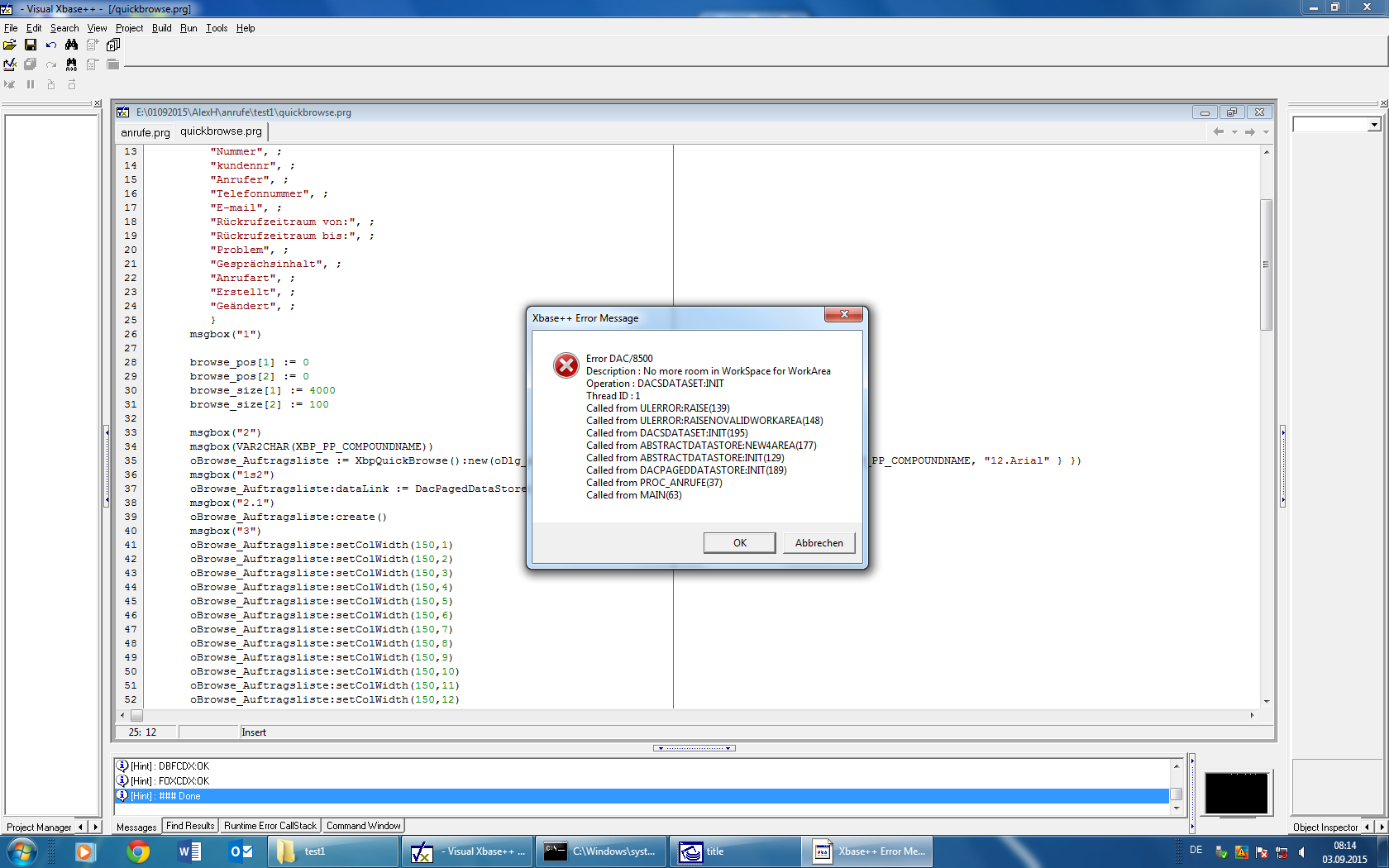The width and height of the screenshot is (1389, 868).
Task: Click the grayed step-over debugger icon
Action: (72, 83)
